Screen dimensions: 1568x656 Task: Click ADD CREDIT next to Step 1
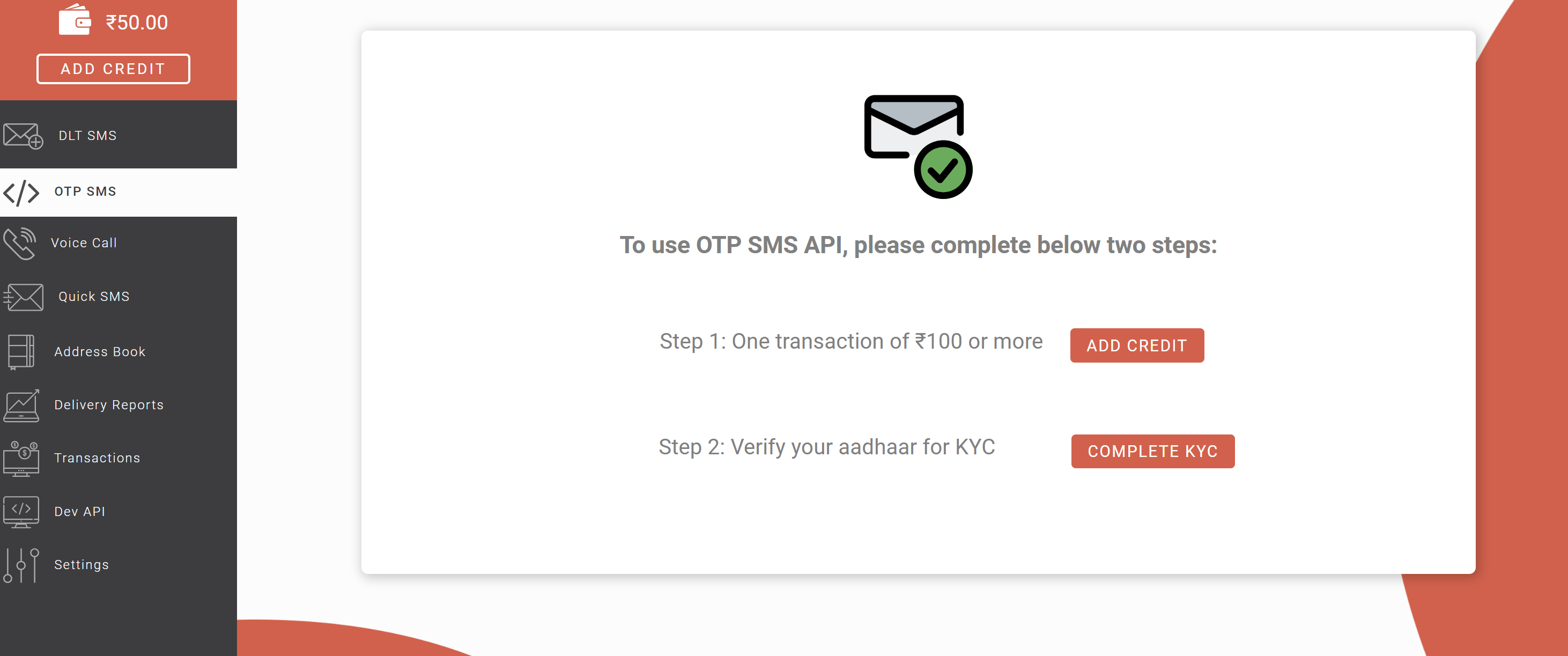(1136, 345)
